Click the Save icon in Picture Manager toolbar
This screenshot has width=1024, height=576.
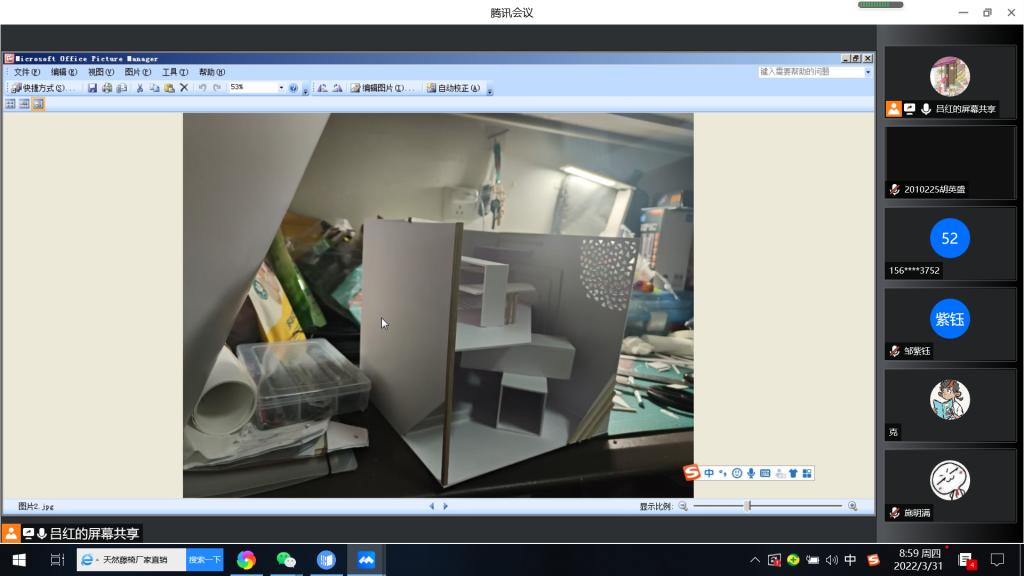[92, 88]
